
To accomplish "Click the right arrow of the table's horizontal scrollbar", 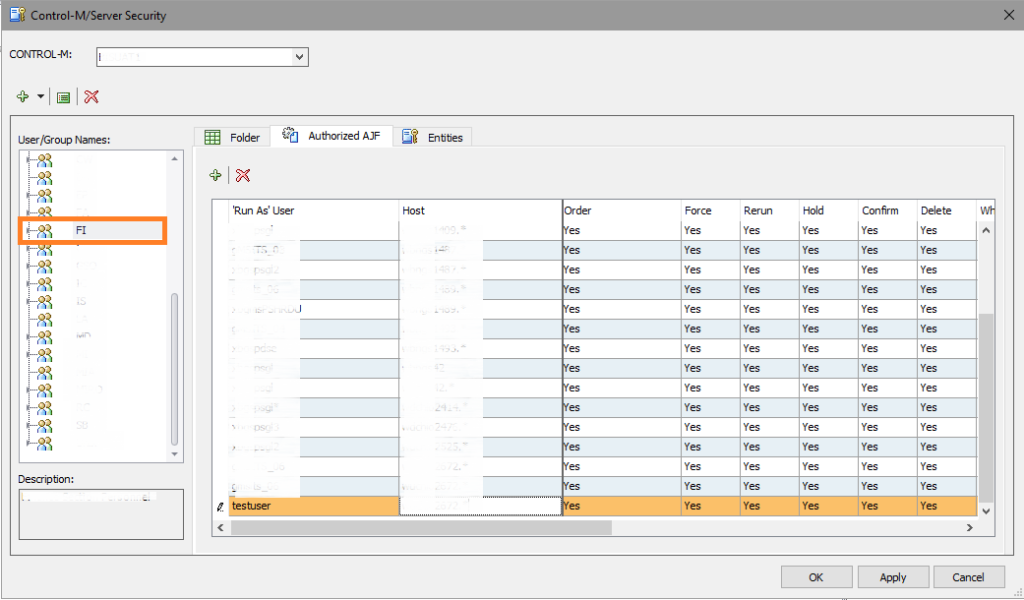I will (x=970, y=528).
